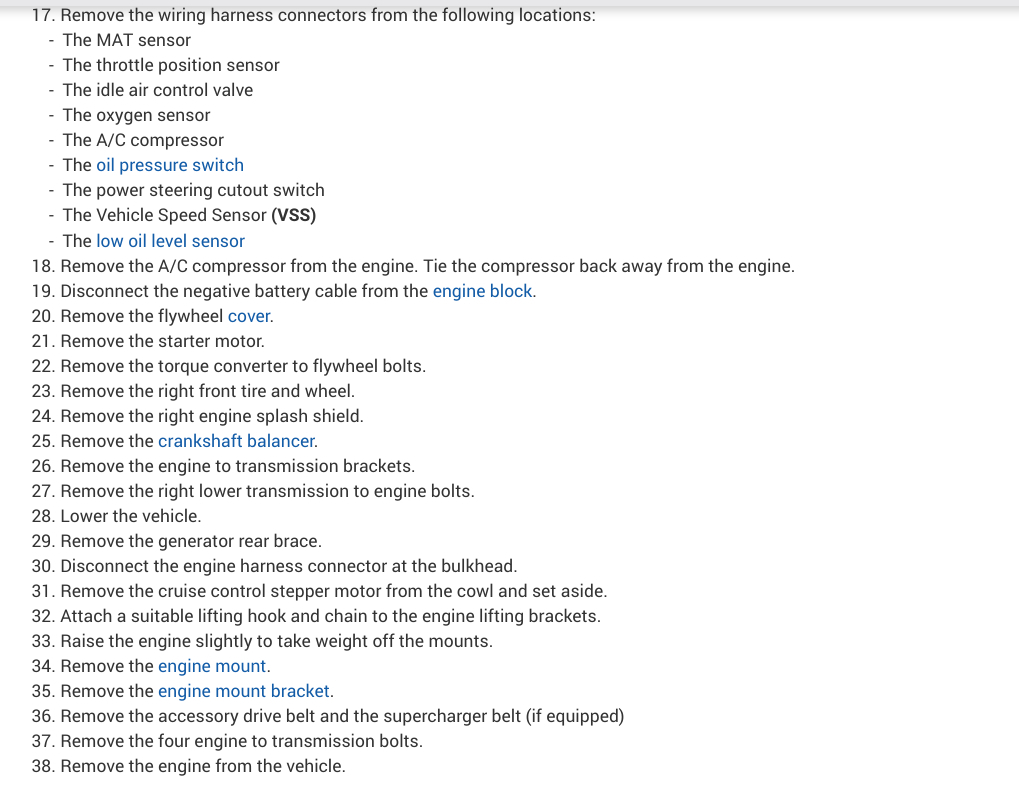Open the oil pressure switch link
The width and height of the screenshot is (1019, 790).
pyautogui.click(x=169, y=165)
